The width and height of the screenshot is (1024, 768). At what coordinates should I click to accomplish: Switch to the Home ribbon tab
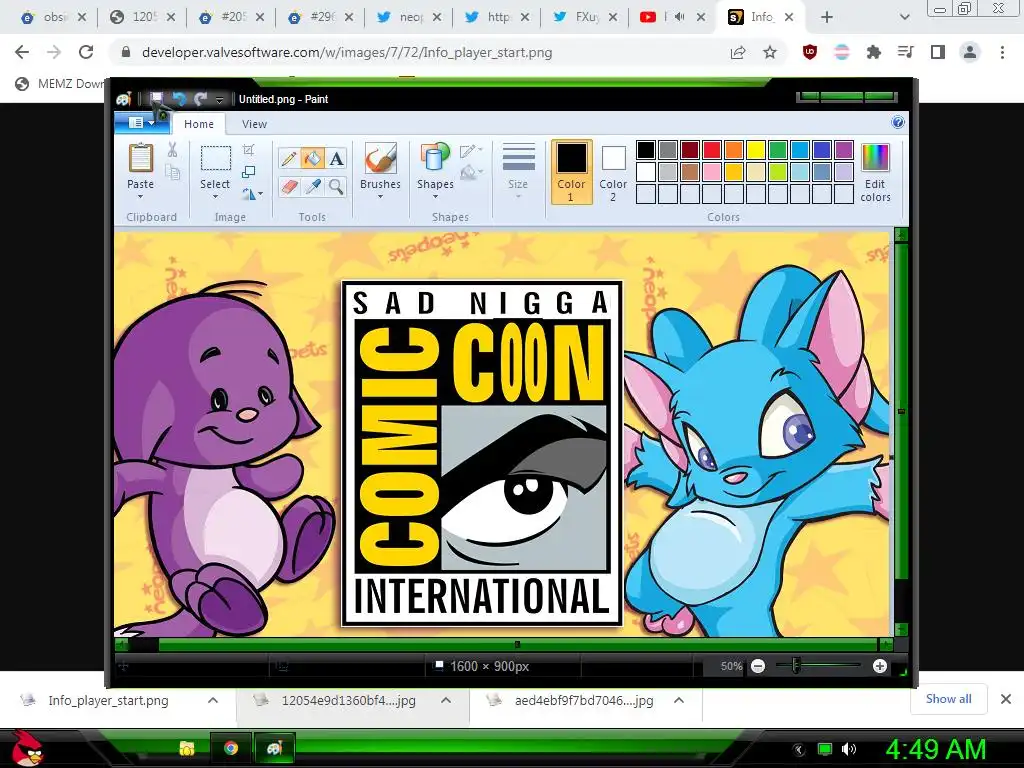pyautogui.click(x=199, y=123)
